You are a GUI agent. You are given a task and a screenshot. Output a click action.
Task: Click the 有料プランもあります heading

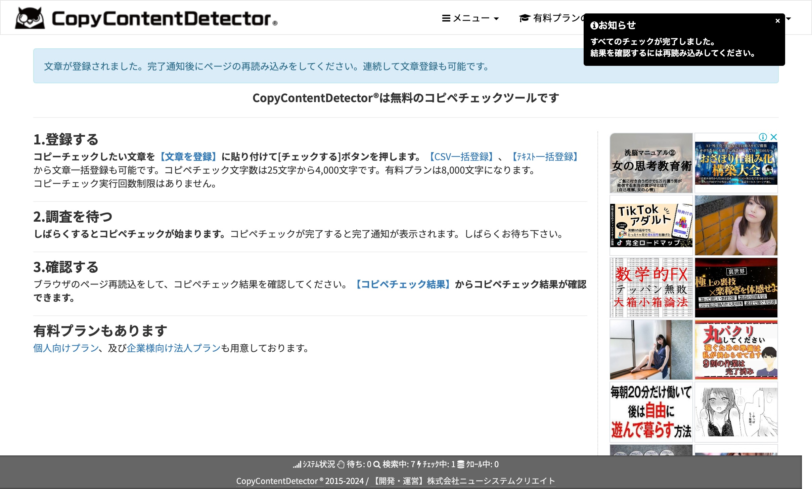100,330
